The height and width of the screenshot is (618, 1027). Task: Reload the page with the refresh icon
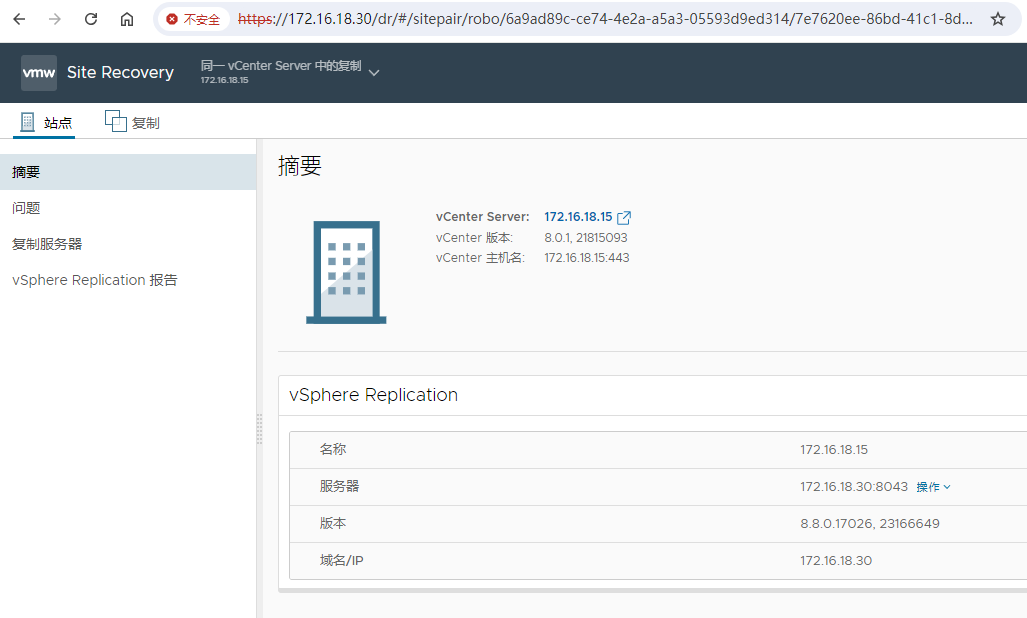pos(91,19)
